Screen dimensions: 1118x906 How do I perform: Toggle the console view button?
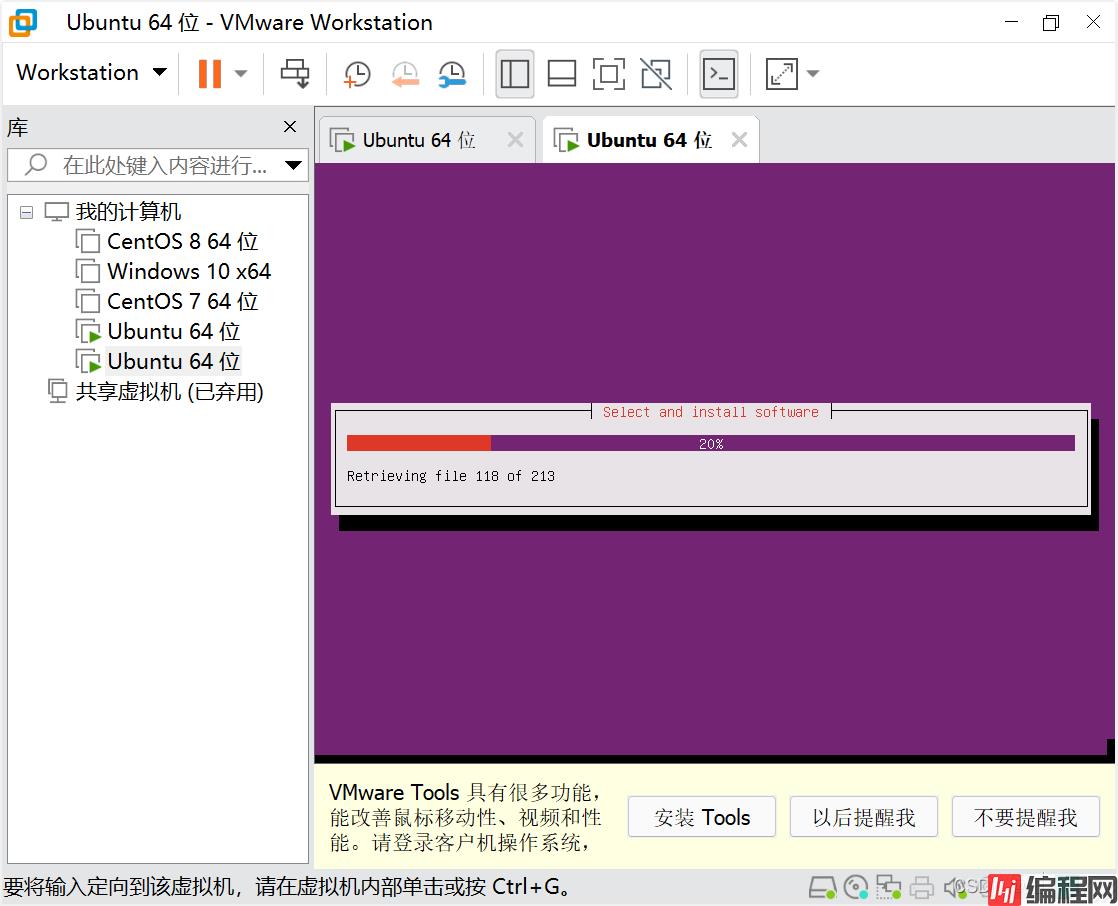tap(718, 73)
